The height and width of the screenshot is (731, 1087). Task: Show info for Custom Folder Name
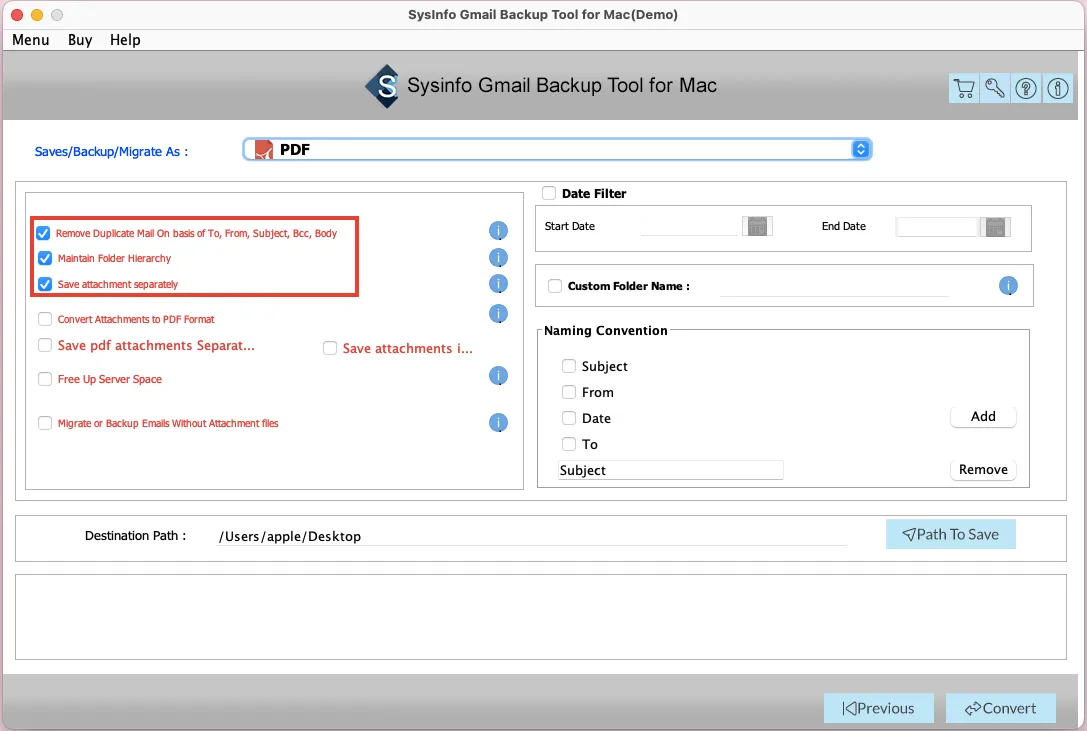point(1008,285)
